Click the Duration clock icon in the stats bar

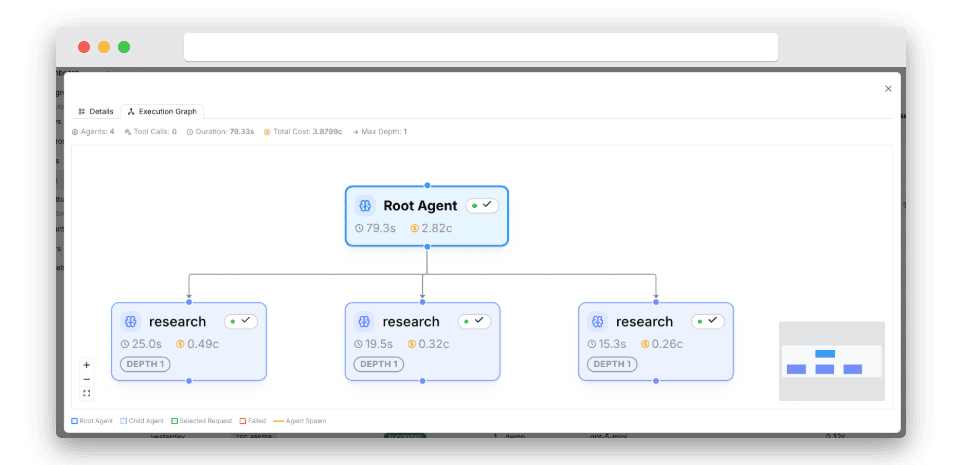(x=190, y=132)
